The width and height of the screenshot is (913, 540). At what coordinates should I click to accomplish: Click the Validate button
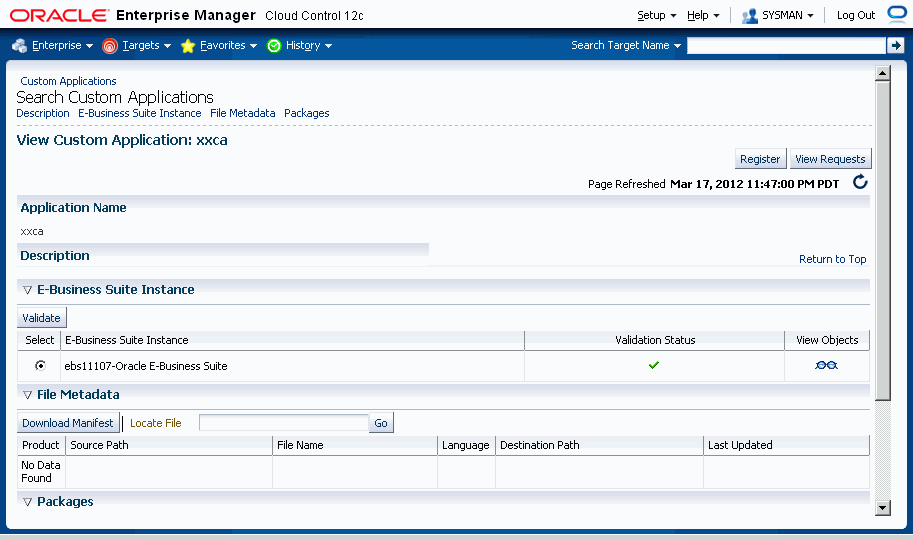tap(41, 318)
